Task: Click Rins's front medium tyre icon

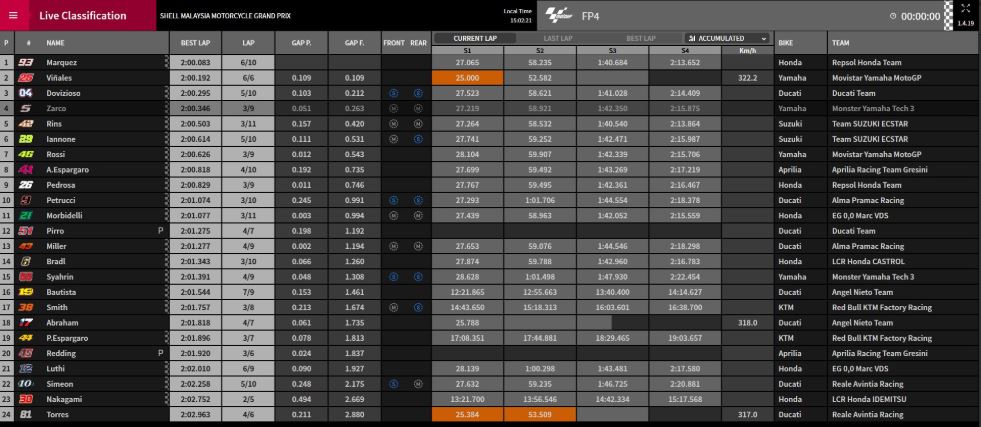Action: (394, 124)
